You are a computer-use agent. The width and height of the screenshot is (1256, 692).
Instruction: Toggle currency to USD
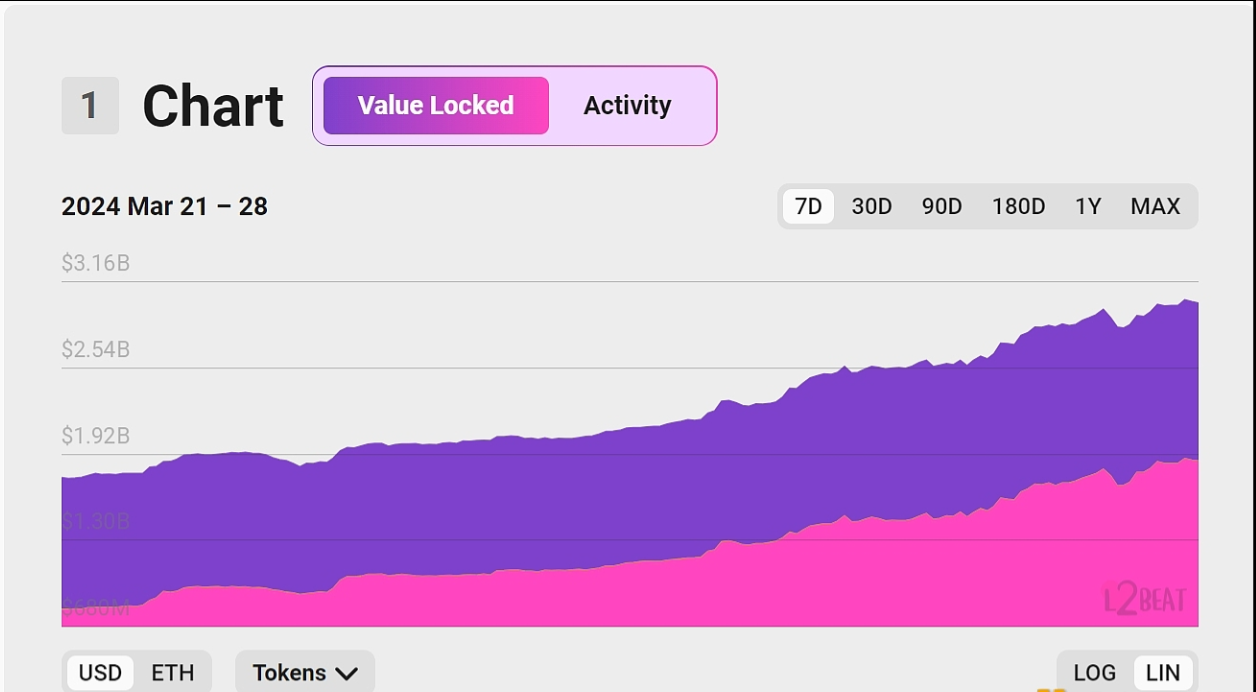click(x=100, y=673)
